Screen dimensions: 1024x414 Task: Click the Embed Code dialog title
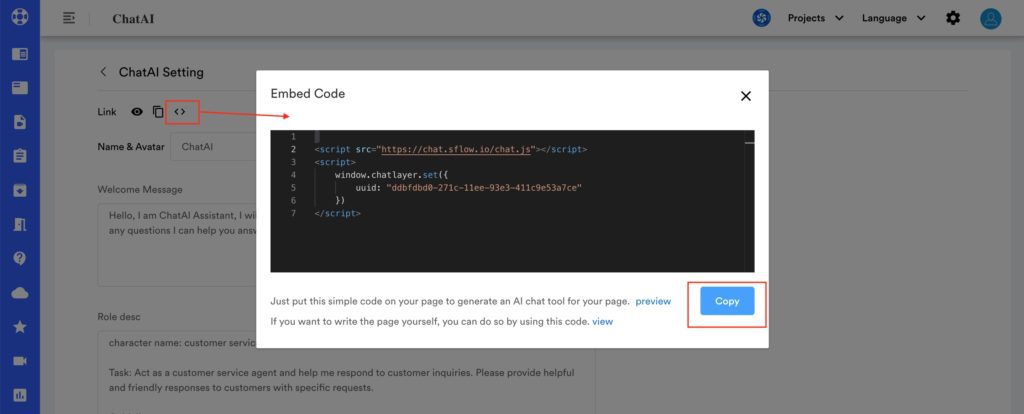[308, 93]
